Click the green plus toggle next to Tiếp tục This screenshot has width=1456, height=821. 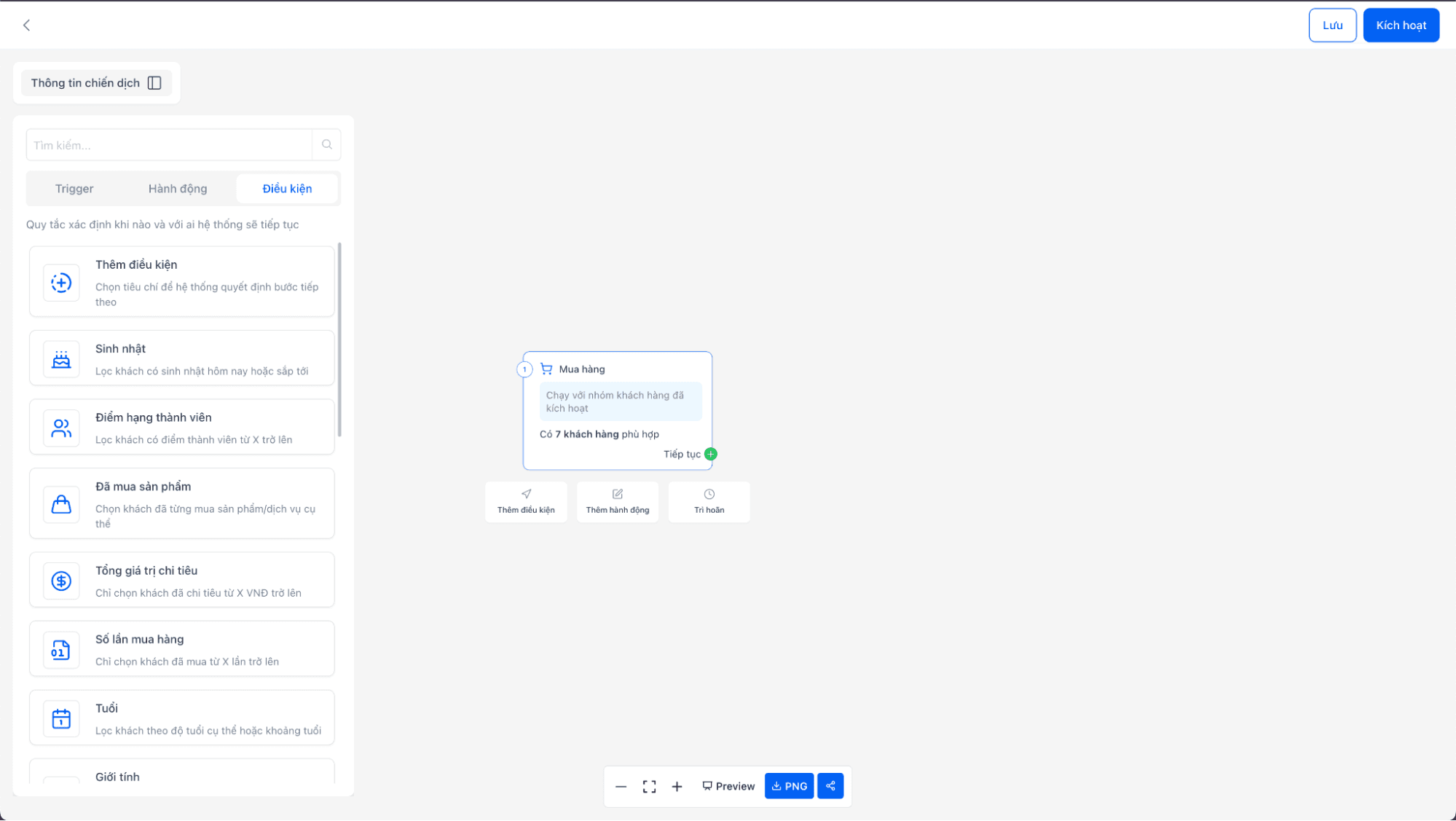pos(711,454)
